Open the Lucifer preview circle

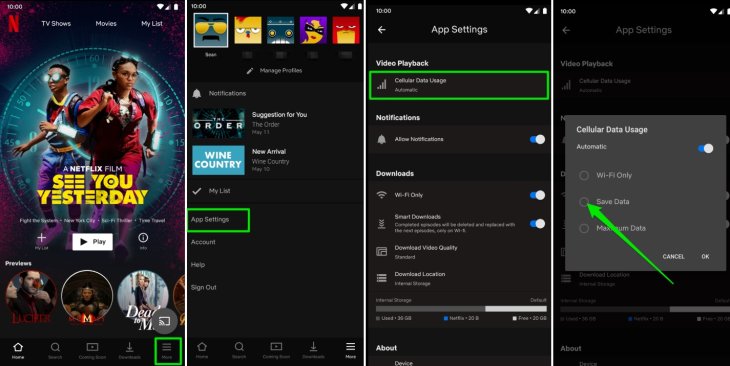point(31,297)
